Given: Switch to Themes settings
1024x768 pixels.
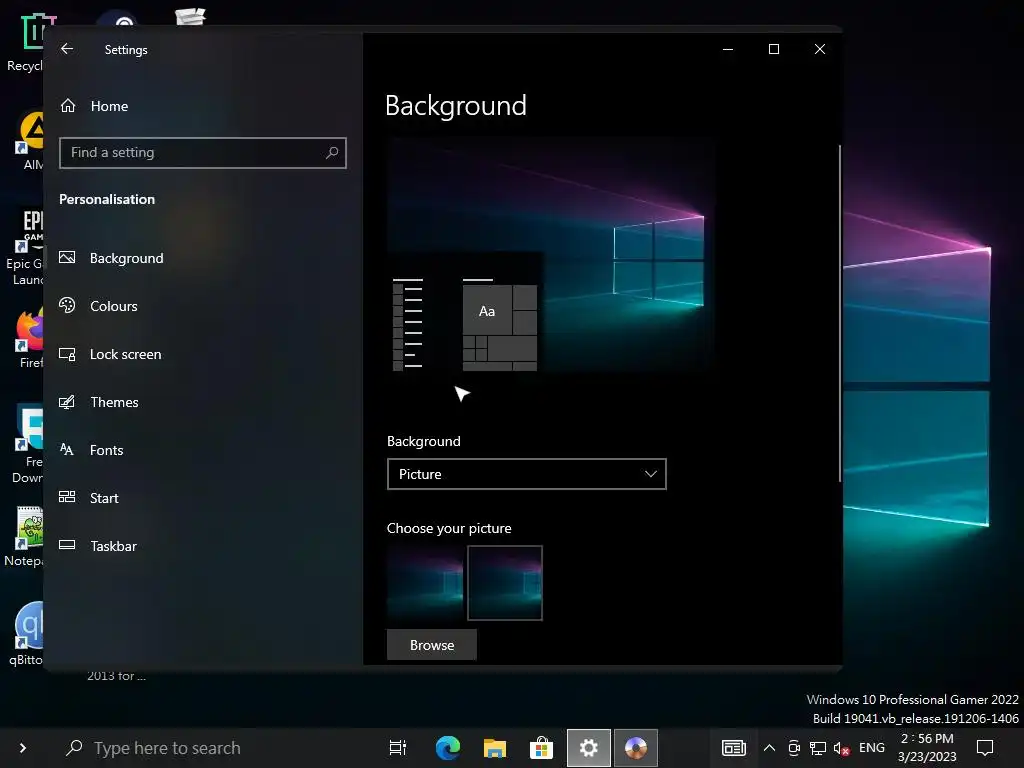Looking at the screenshot, I should click(99, 402).
